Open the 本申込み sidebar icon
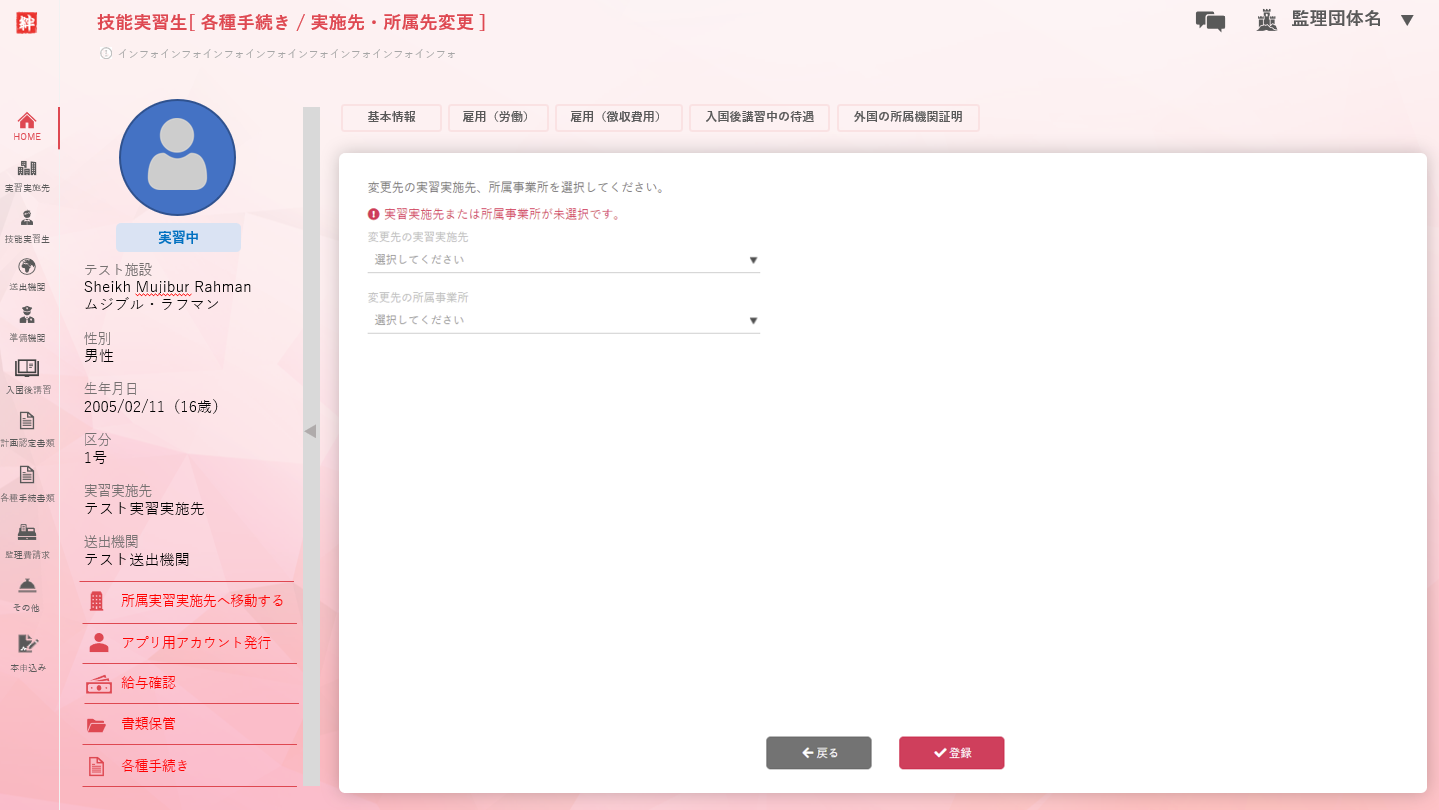1439x810 pixels. (x=27, y=644)
